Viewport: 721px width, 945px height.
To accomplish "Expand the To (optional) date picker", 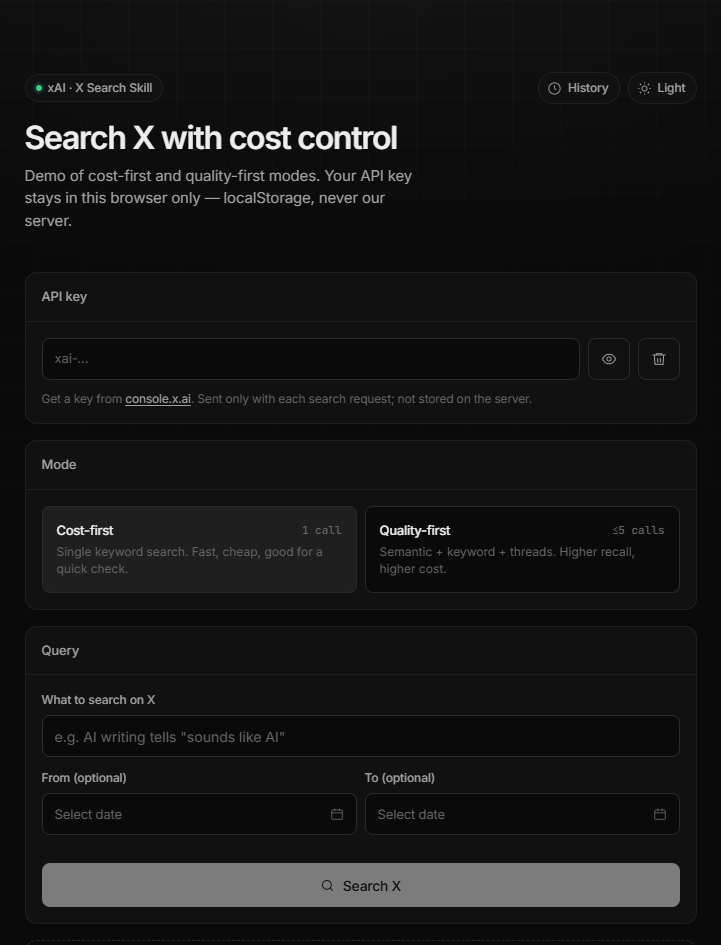I will coord(522,814).
